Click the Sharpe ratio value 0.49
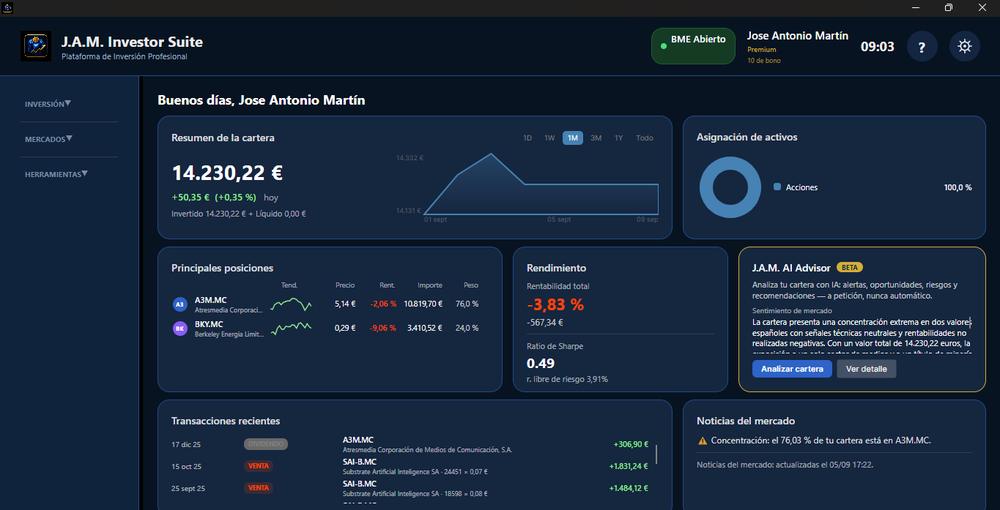This screenshot has height=510, width=1000. pos(540,363)
